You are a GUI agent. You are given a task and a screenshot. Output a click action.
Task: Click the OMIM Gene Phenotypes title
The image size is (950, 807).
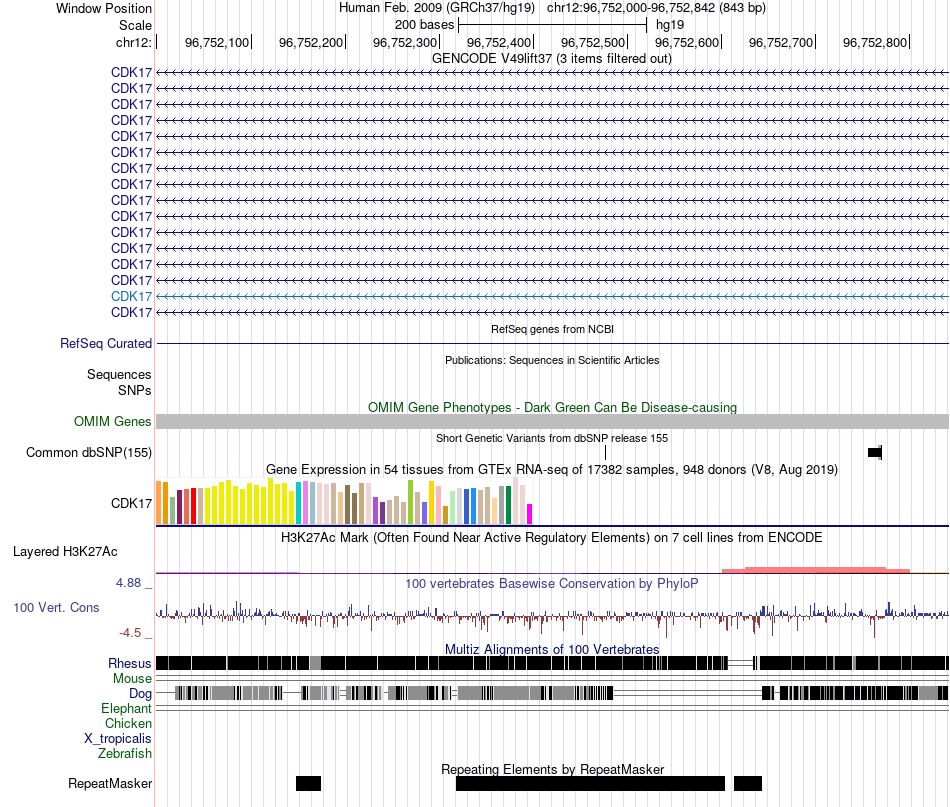tap(553, 408)
